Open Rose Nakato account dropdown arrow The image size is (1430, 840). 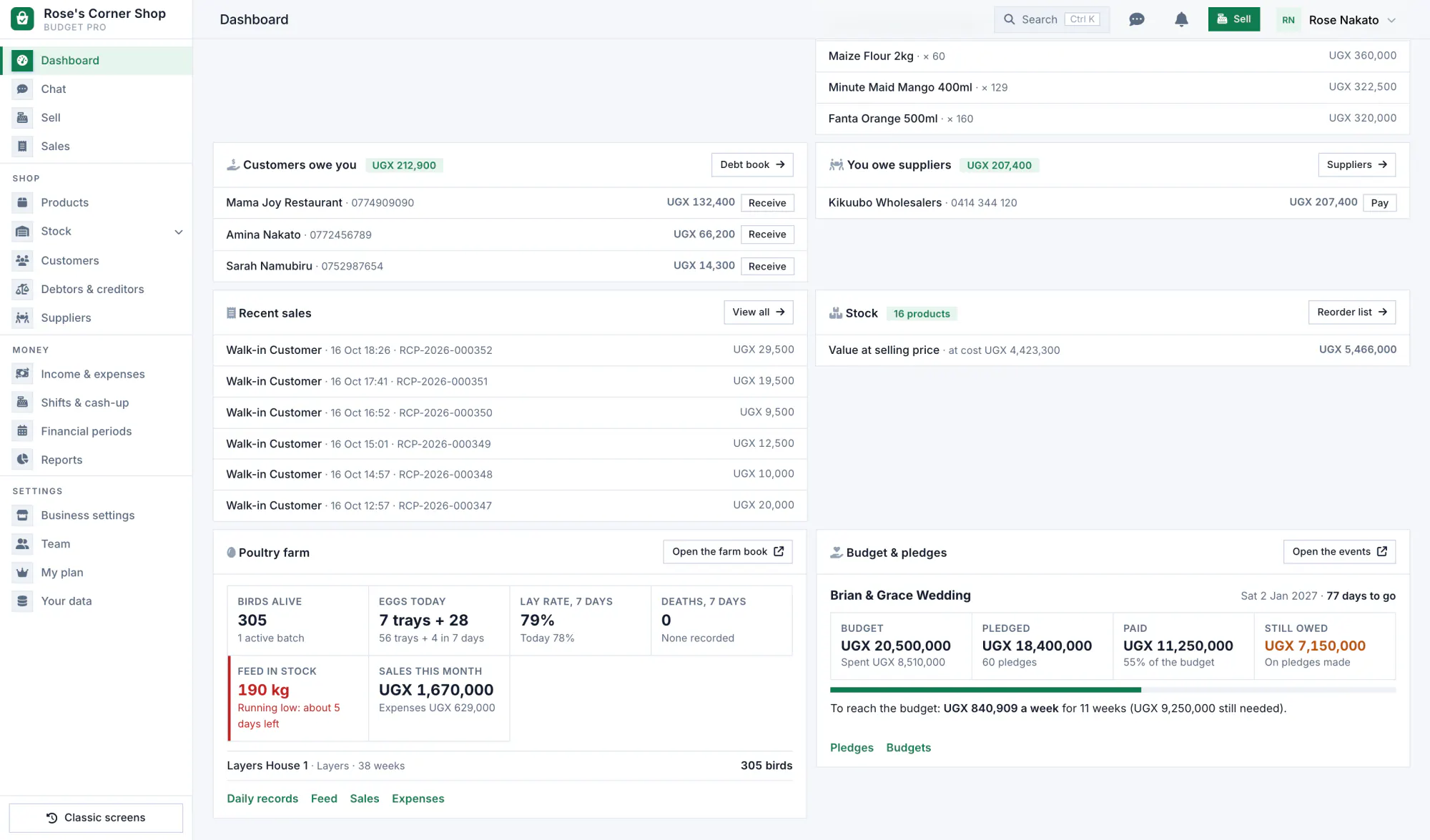click(x=1391, y=20)
